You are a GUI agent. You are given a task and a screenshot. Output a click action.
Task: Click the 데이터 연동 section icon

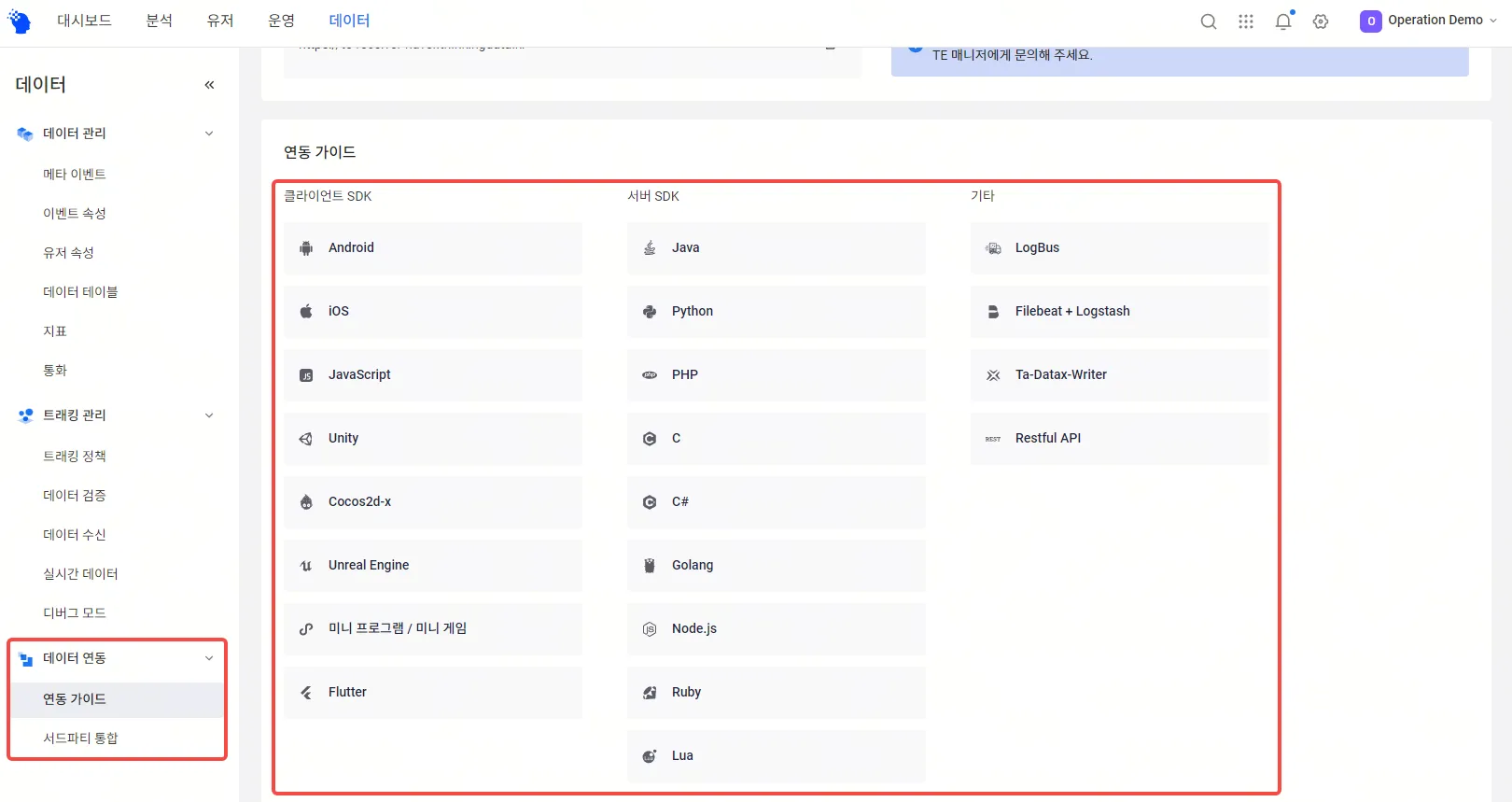(25, 659)
